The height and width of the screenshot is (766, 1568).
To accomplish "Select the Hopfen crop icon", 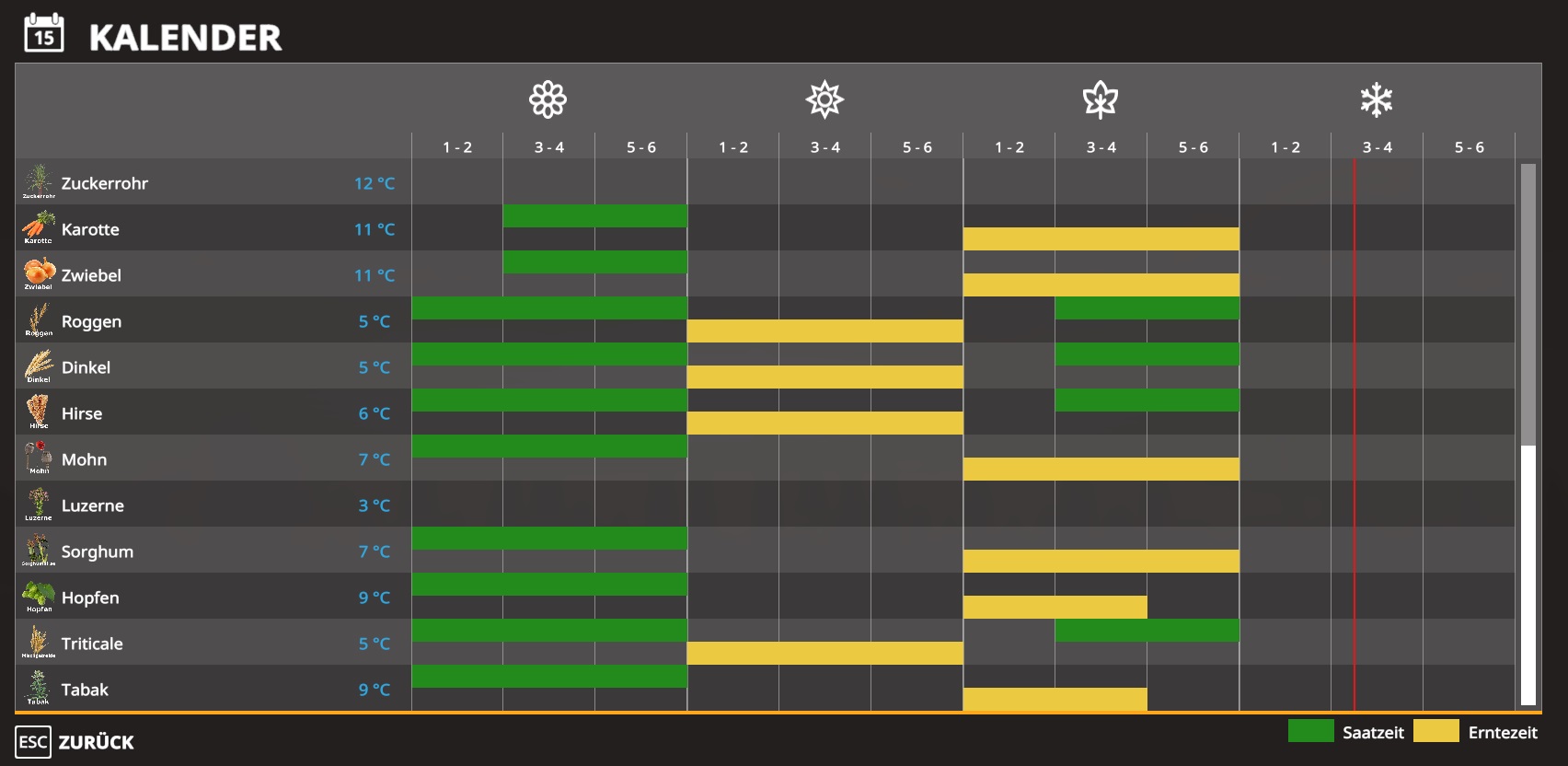I will (x=39, y=596).
